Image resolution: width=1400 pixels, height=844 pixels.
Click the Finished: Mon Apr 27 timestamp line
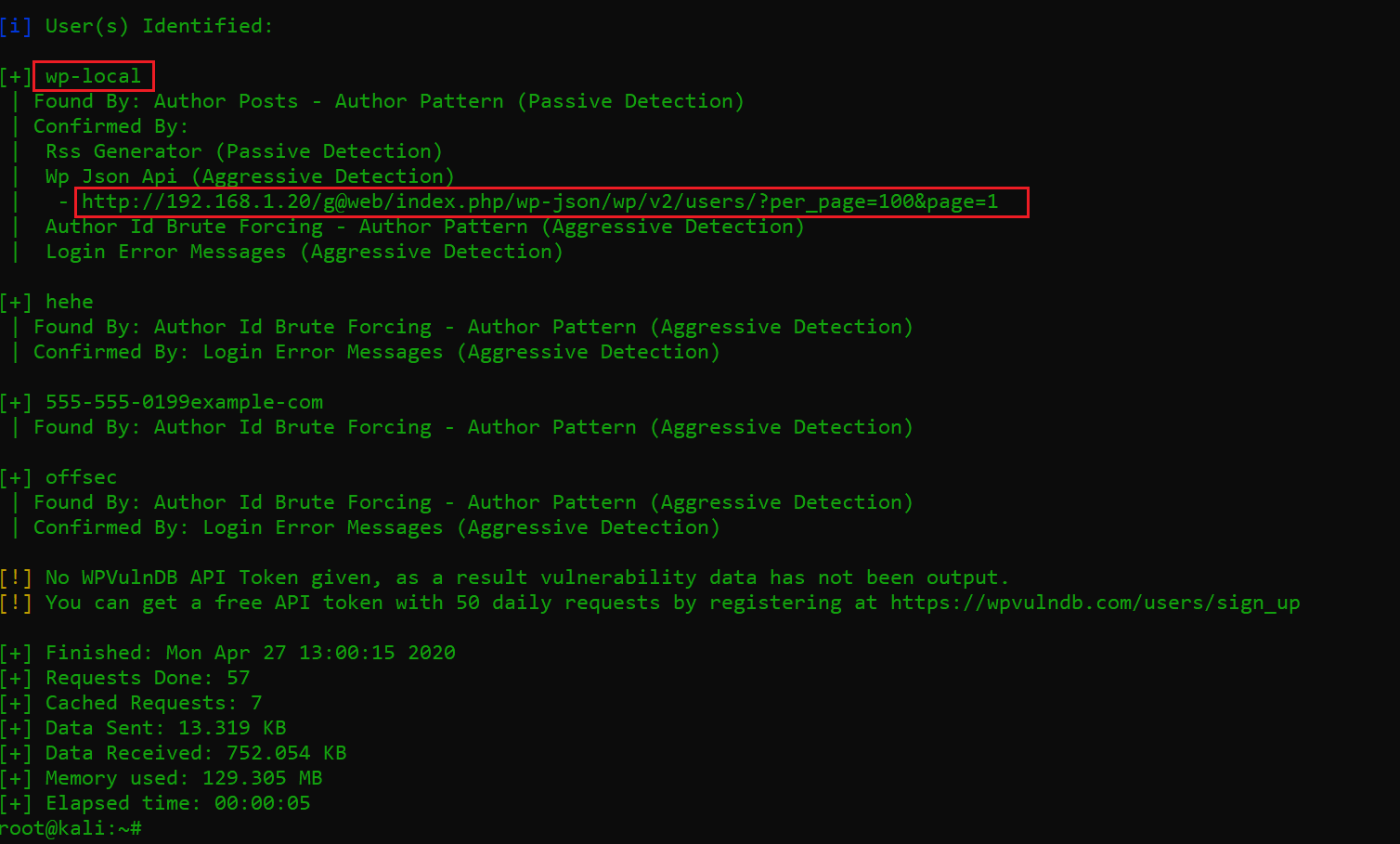[251, 653]
